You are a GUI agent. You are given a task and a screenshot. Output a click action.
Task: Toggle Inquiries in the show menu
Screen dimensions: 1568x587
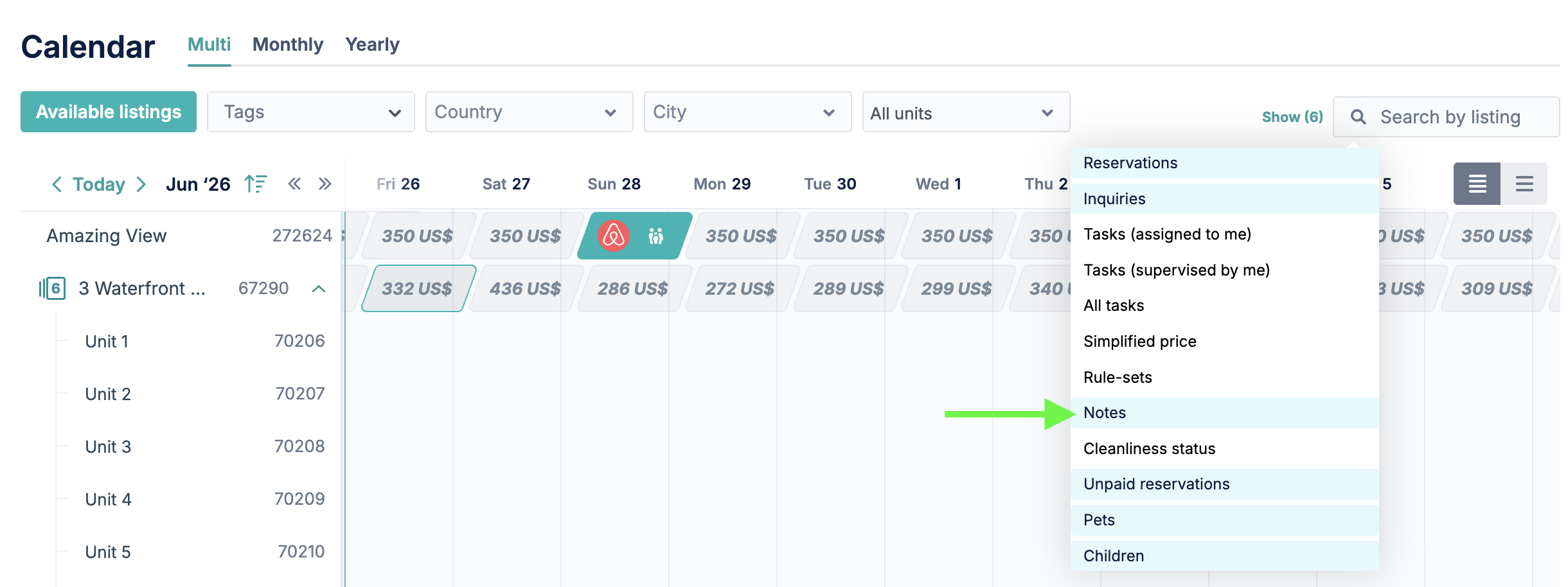tap(1225, 198)
